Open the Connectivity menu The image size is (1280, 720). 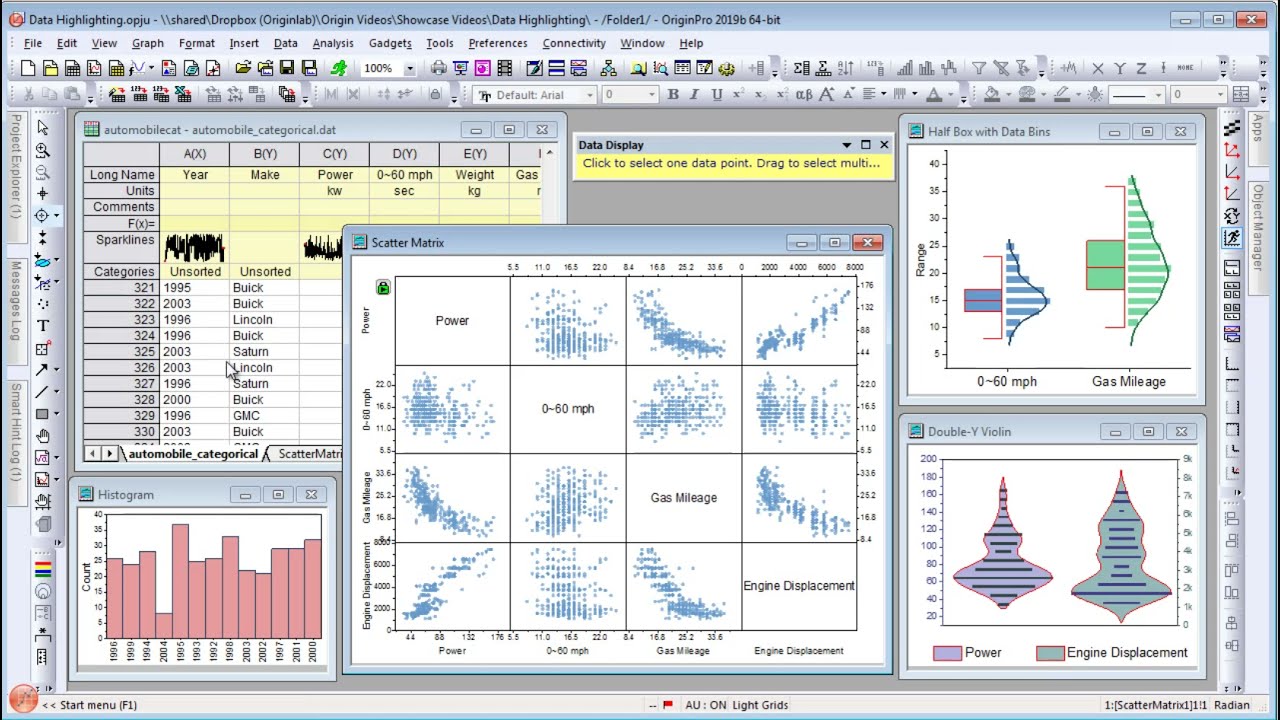click(574, 43)
